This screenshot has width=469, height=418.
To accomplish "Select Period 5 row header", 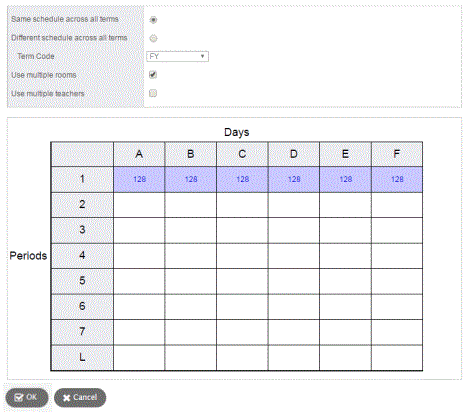I will 82,281.
